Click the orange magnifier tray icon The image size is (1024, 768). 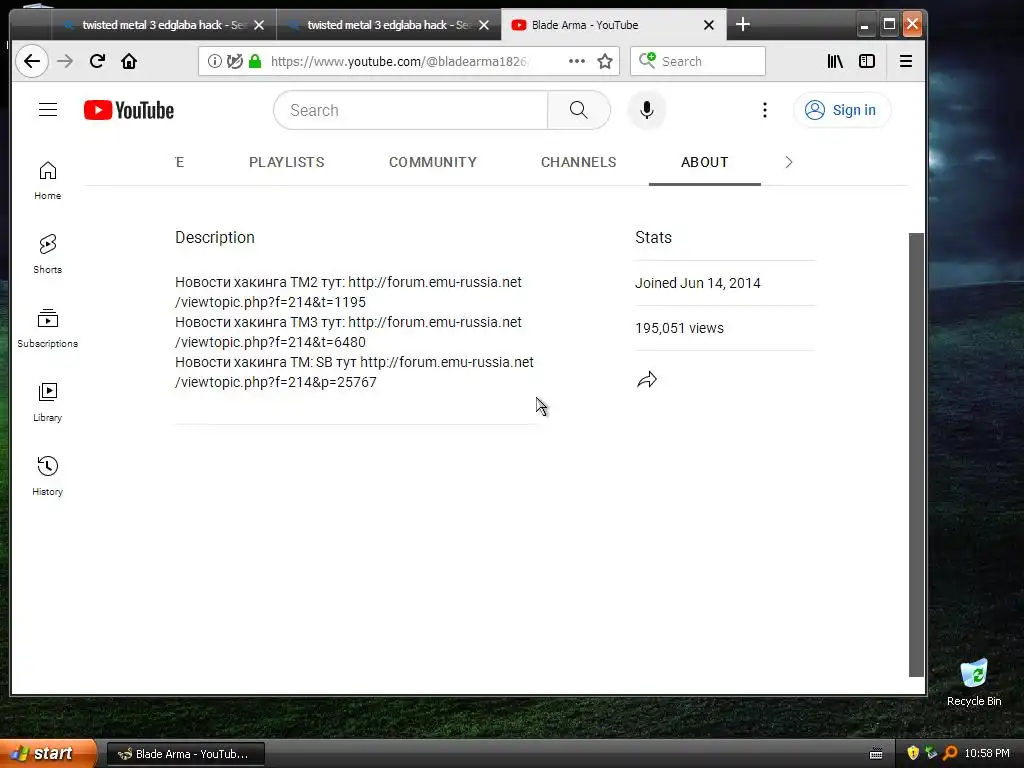[x=950, y=753]
